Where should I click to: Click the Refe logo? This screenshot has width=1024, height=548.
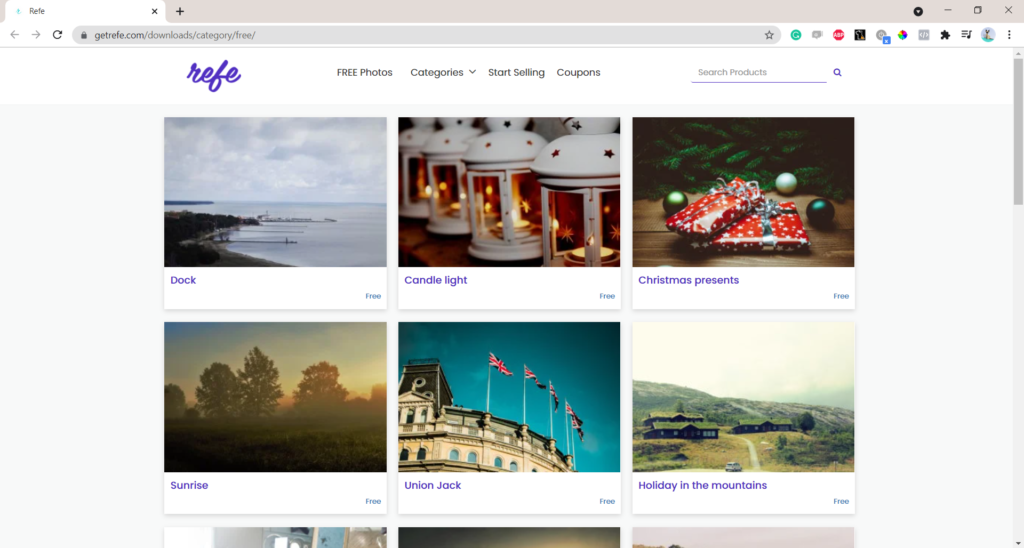[x=214, y=74]
